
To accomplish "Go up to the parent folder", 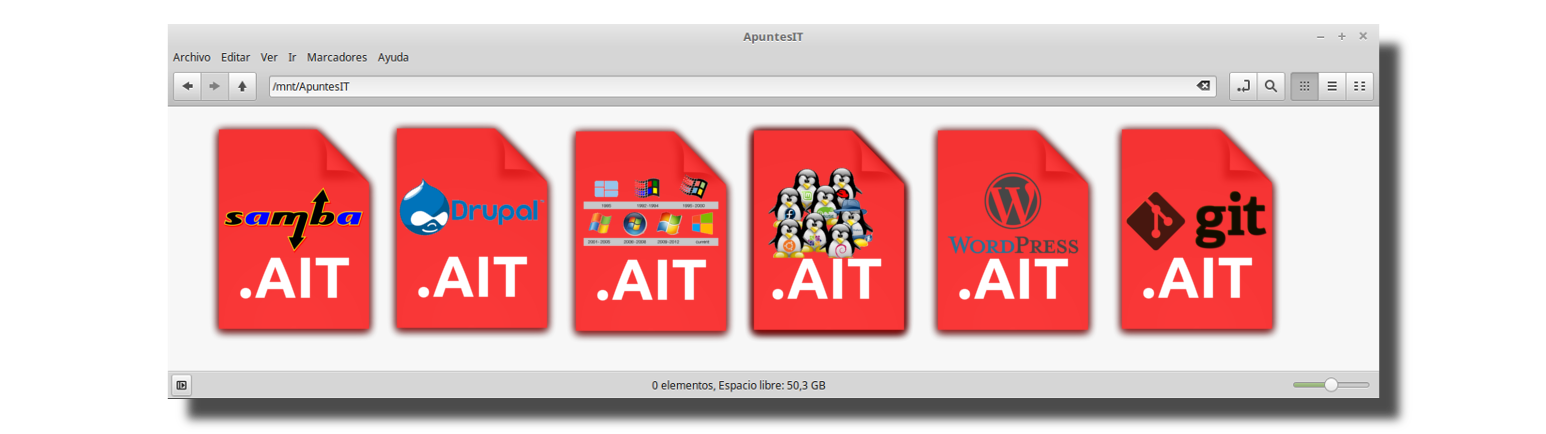I will point(242,86).
